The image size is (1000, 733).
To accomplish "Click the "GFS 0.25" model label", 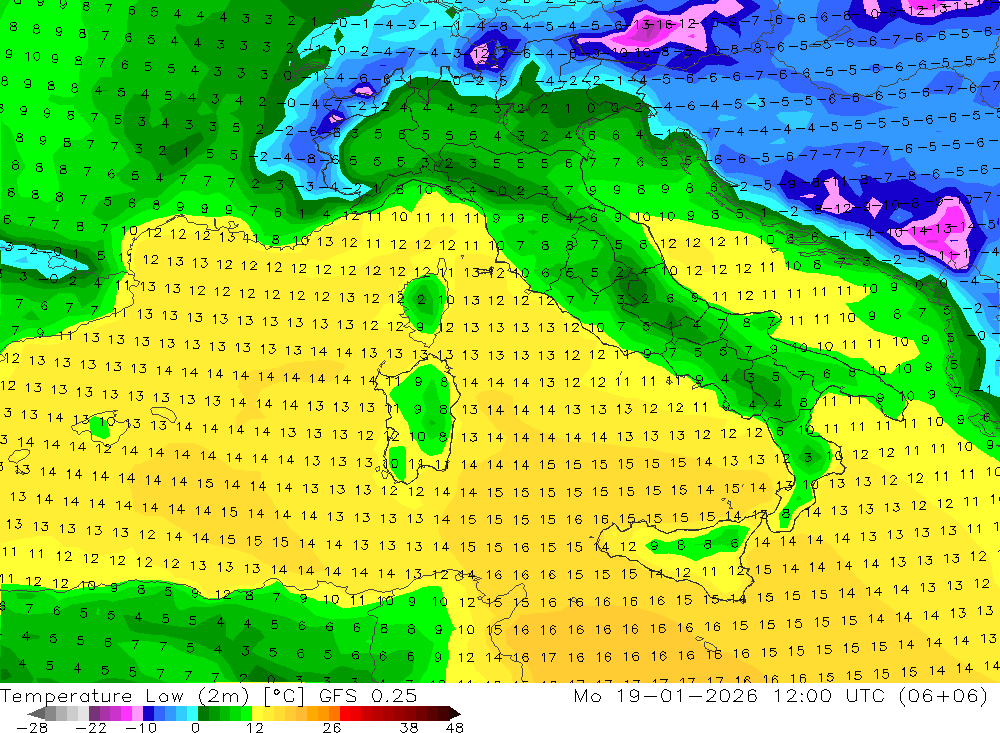I will (368, 696).
